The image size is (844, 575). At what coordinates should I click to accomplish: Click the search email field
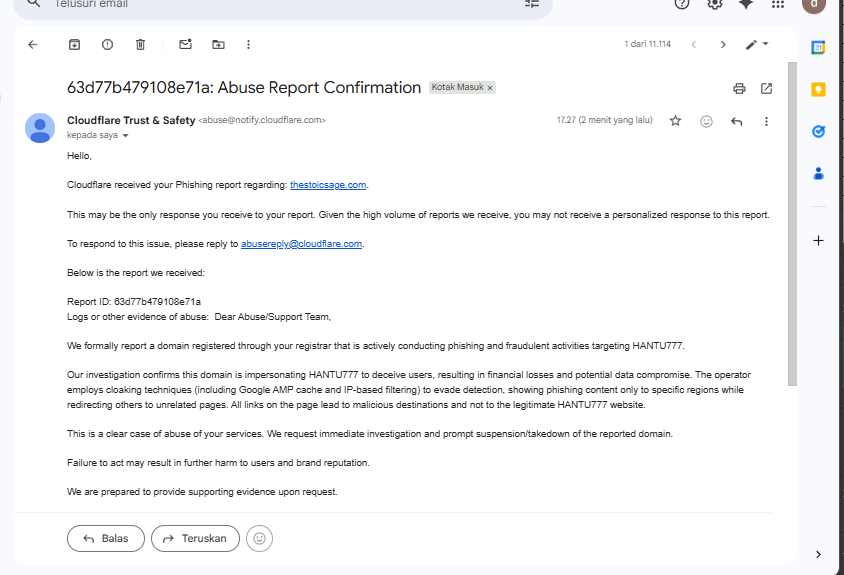285,4
